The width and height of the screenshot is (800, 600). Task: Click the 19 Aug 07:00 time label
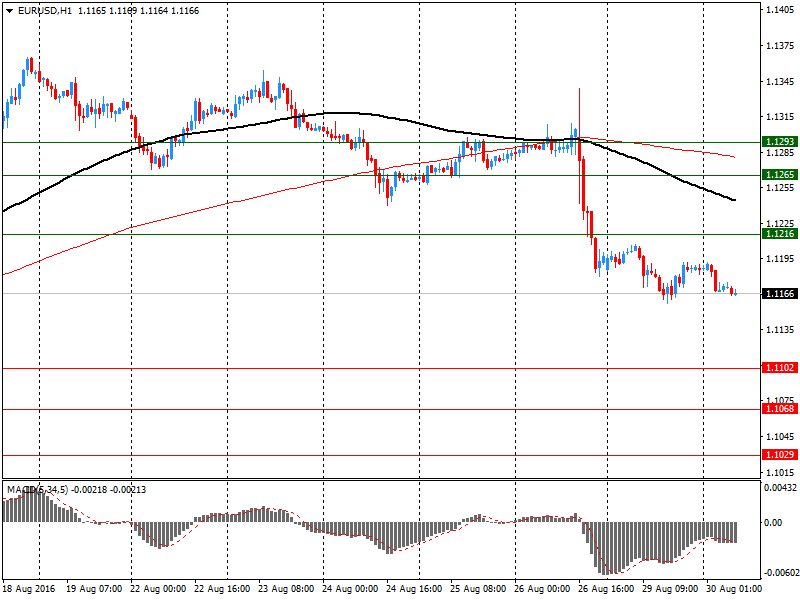[94, 589]
